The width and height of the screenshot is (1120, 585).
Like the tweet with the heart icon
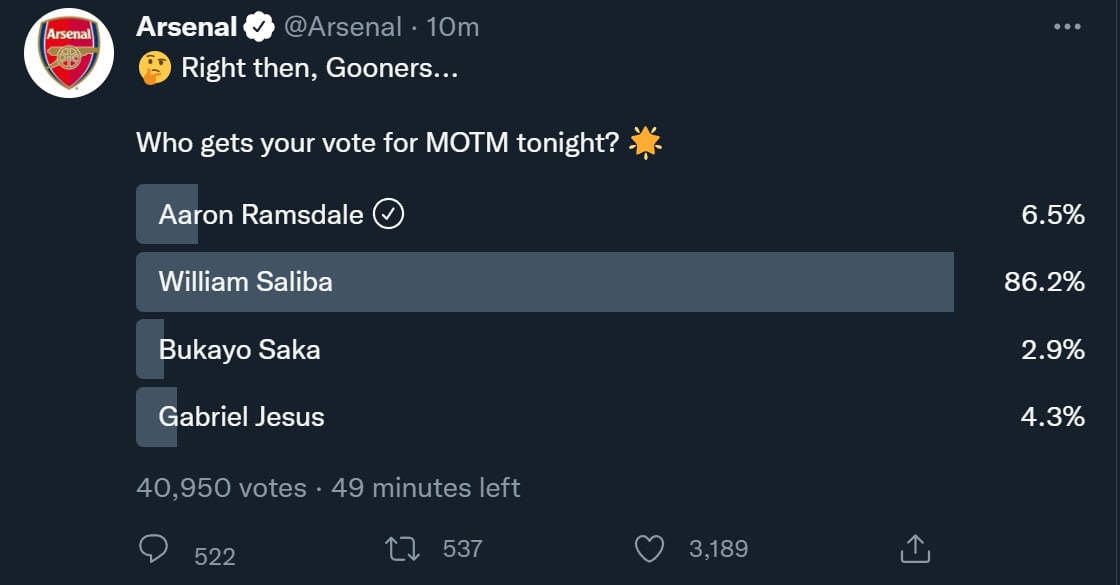[650, 548]
